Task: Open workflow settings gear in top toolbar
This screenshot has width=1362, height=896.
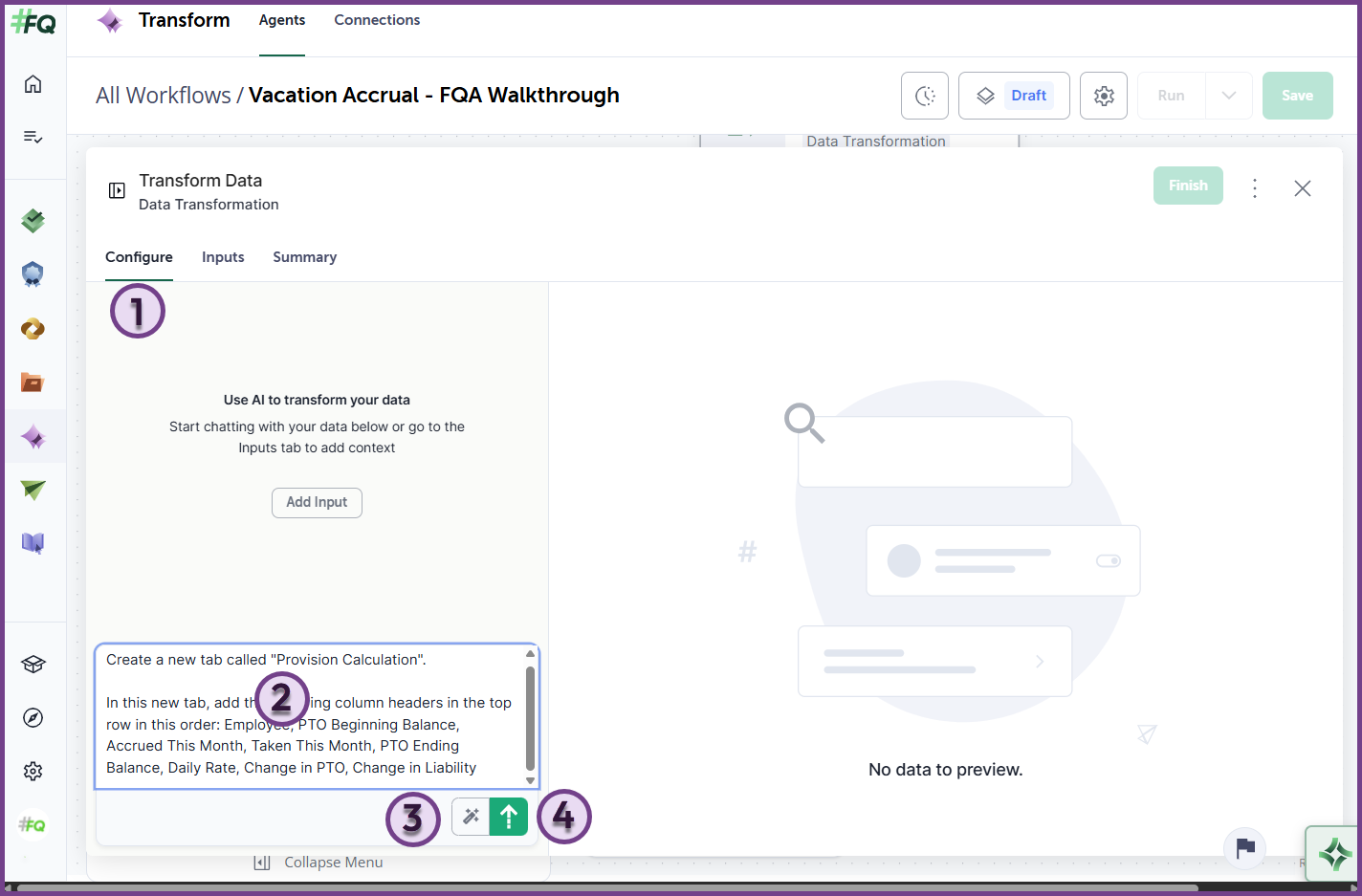Action: point(1104,96)
